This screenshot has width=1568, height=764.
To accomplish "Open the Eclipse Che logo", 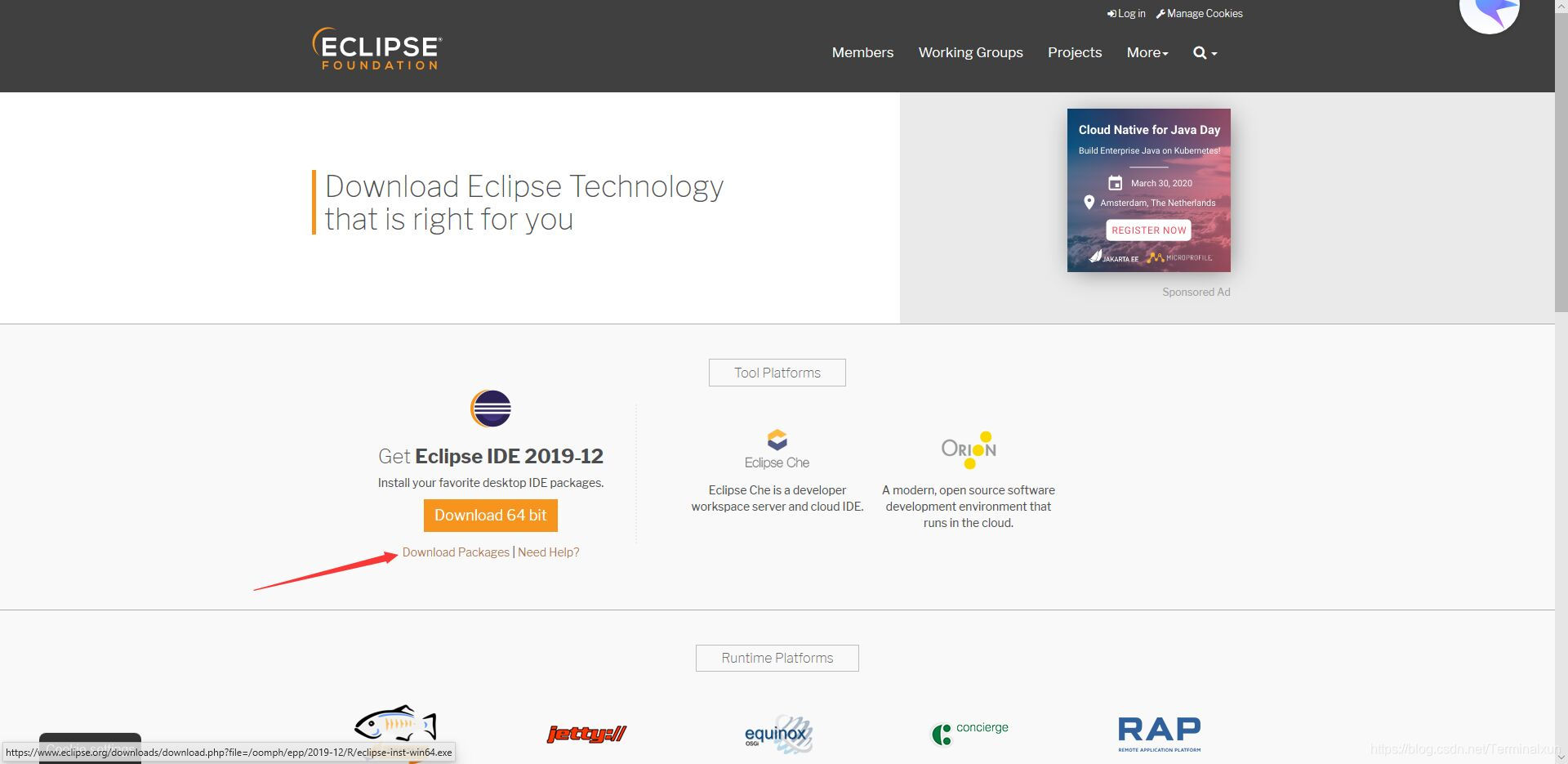I will (x=777, y=449).
